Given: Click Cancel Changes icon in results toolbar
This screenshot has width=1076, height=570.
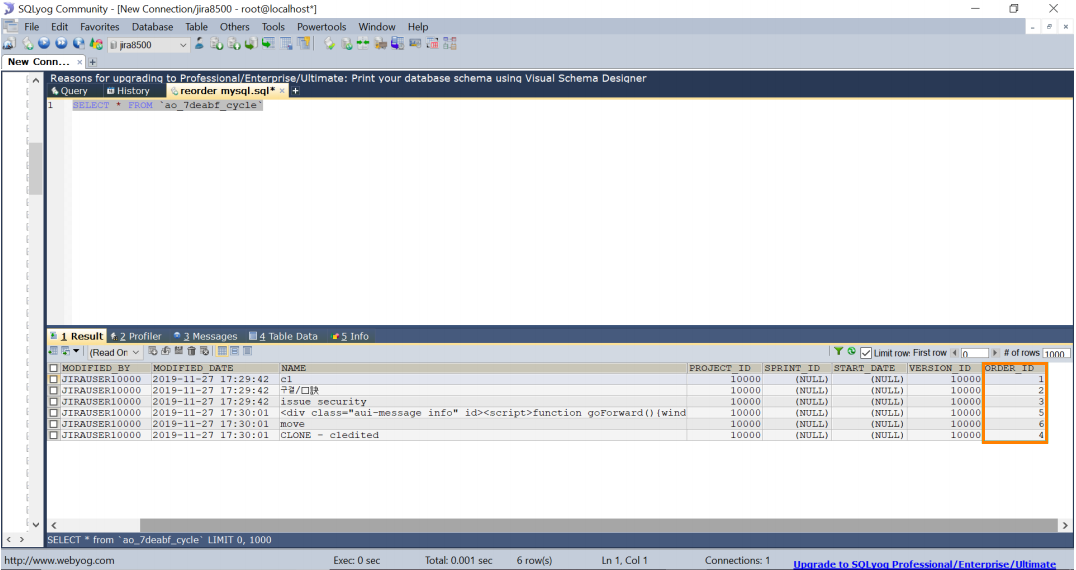Looking at the screenshot, I should (x=204, y=351).
